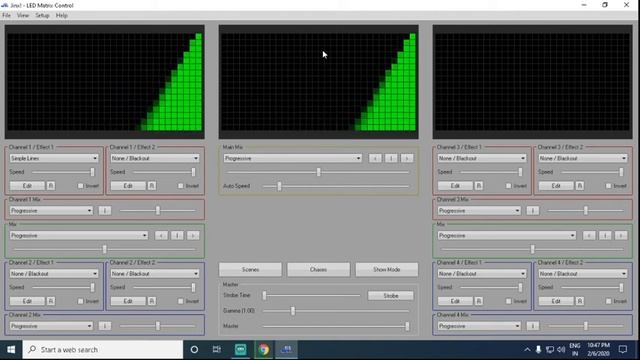Toggle Invert for Channel 3 Effect 1

pyautogui.click(x=508, y=186)
